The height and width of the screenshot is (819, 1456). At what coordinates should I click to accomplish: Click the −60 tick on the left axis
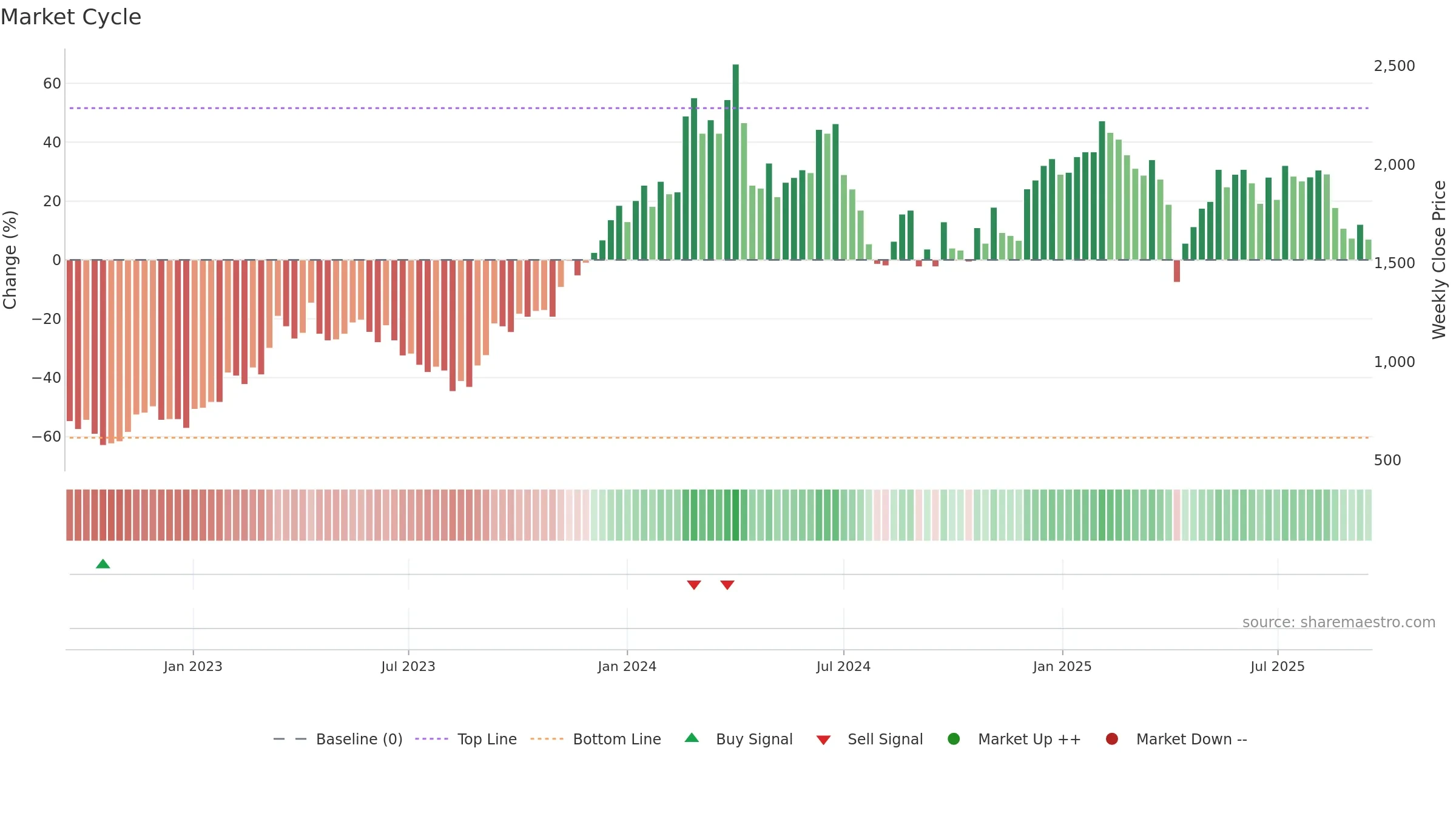pos(47,437)
